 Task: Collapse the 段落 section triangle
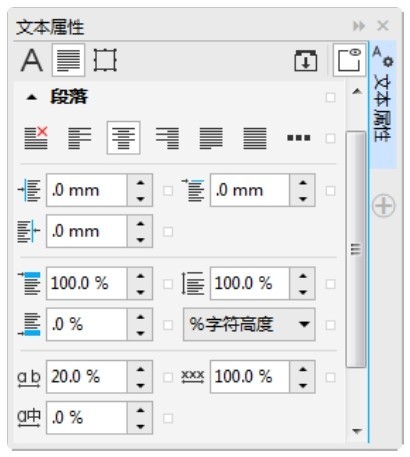(x=32, y=98)
